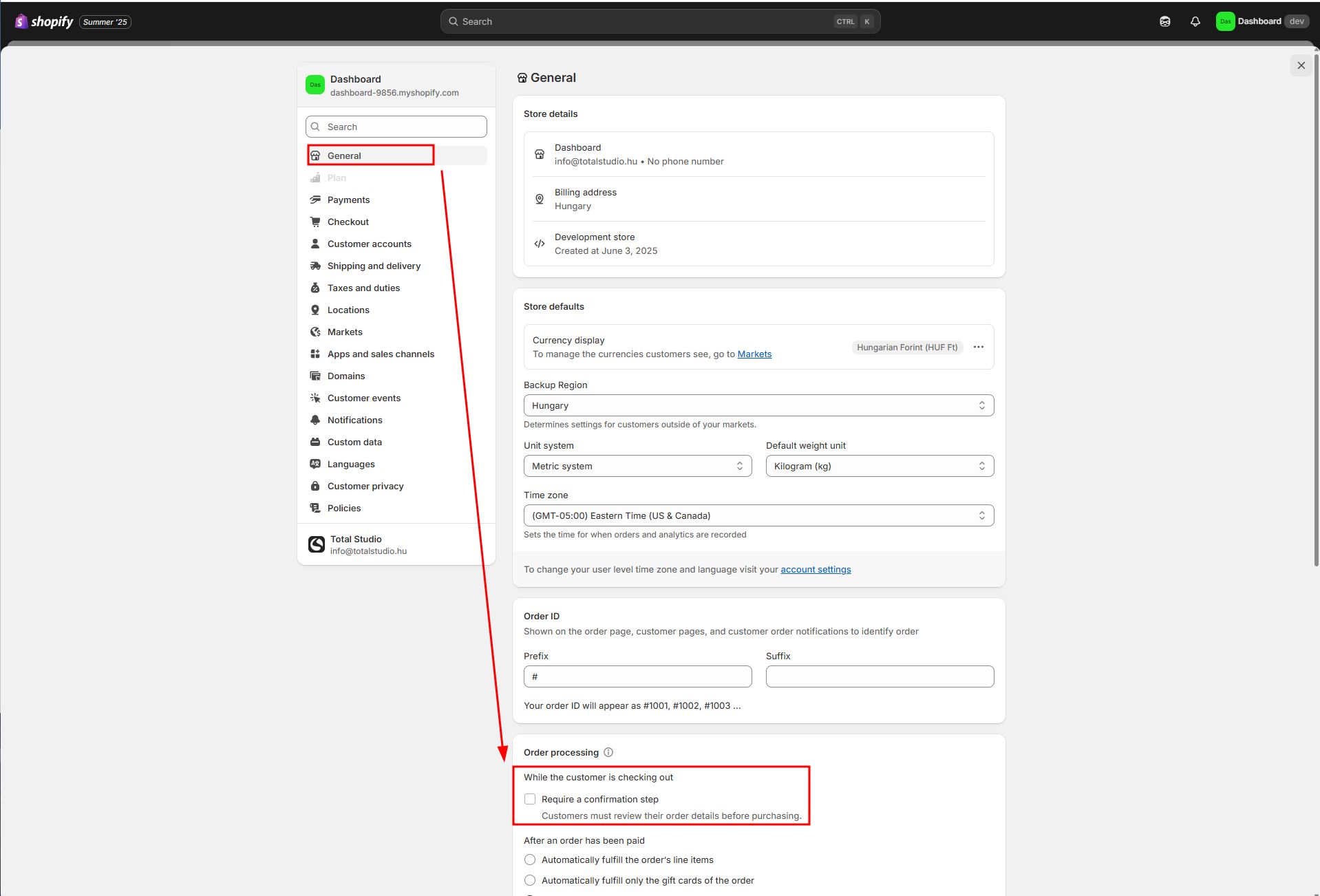Expand the Unit system dropdown
The width and height of the screenshot is (1320, 896).
pyautogui.click(x=637, y=466)
